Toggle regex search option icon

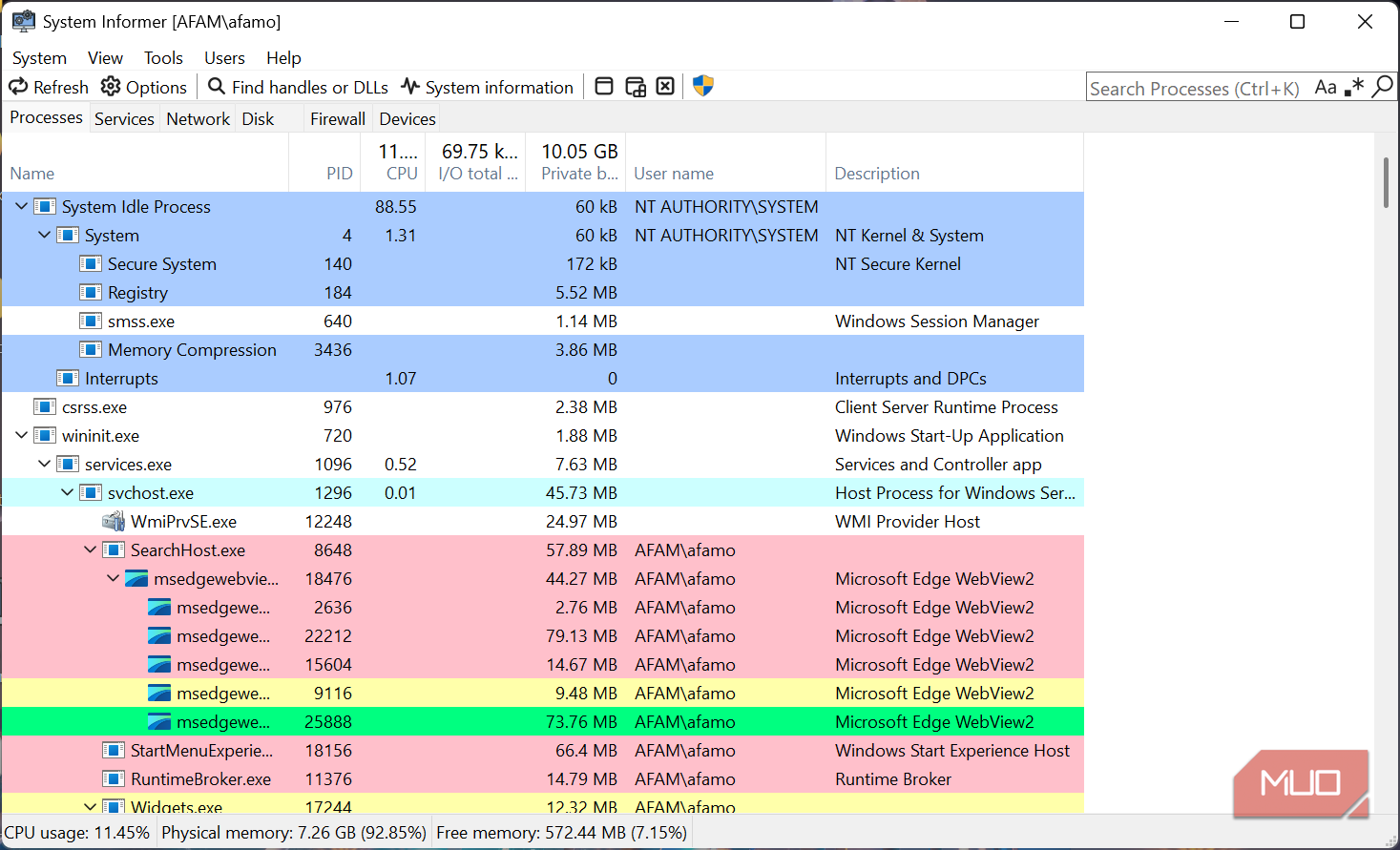tap(1354, 87)
